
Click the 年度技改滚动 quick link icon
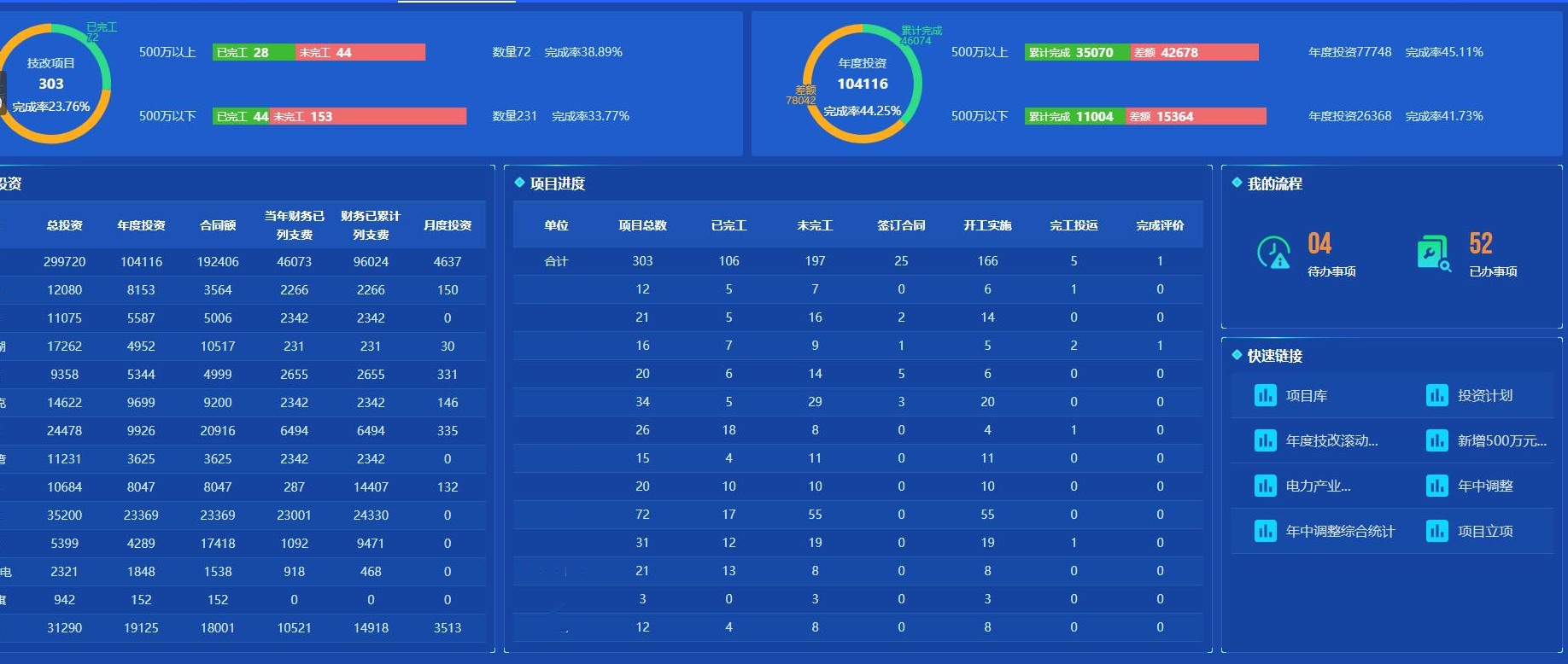1265,441
